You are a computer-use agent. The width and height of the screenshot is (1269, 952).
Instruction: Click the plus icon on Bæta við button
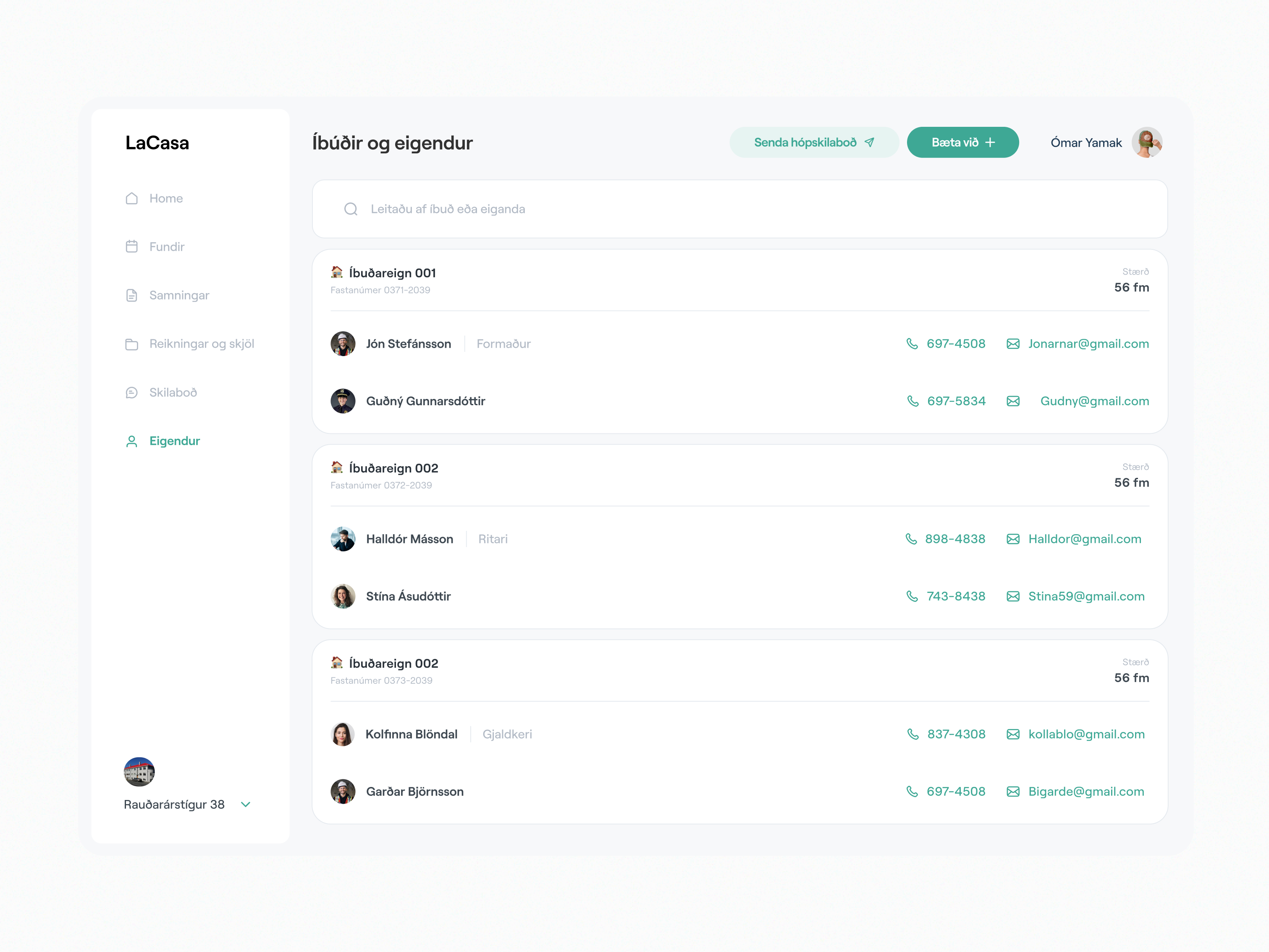991,142
